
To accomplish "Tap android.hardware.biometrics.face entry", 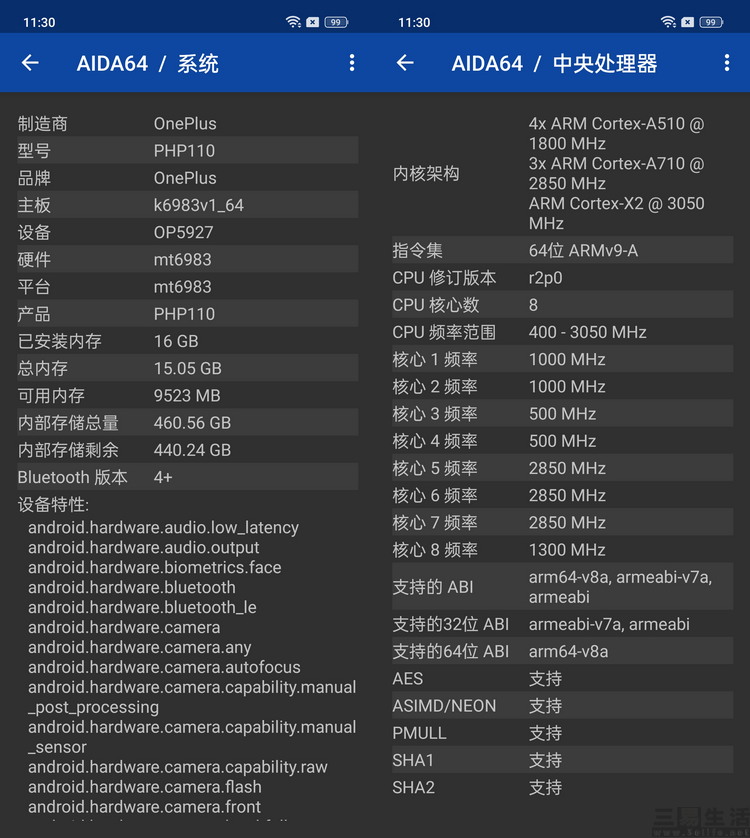I will click(x=154, y=568).
